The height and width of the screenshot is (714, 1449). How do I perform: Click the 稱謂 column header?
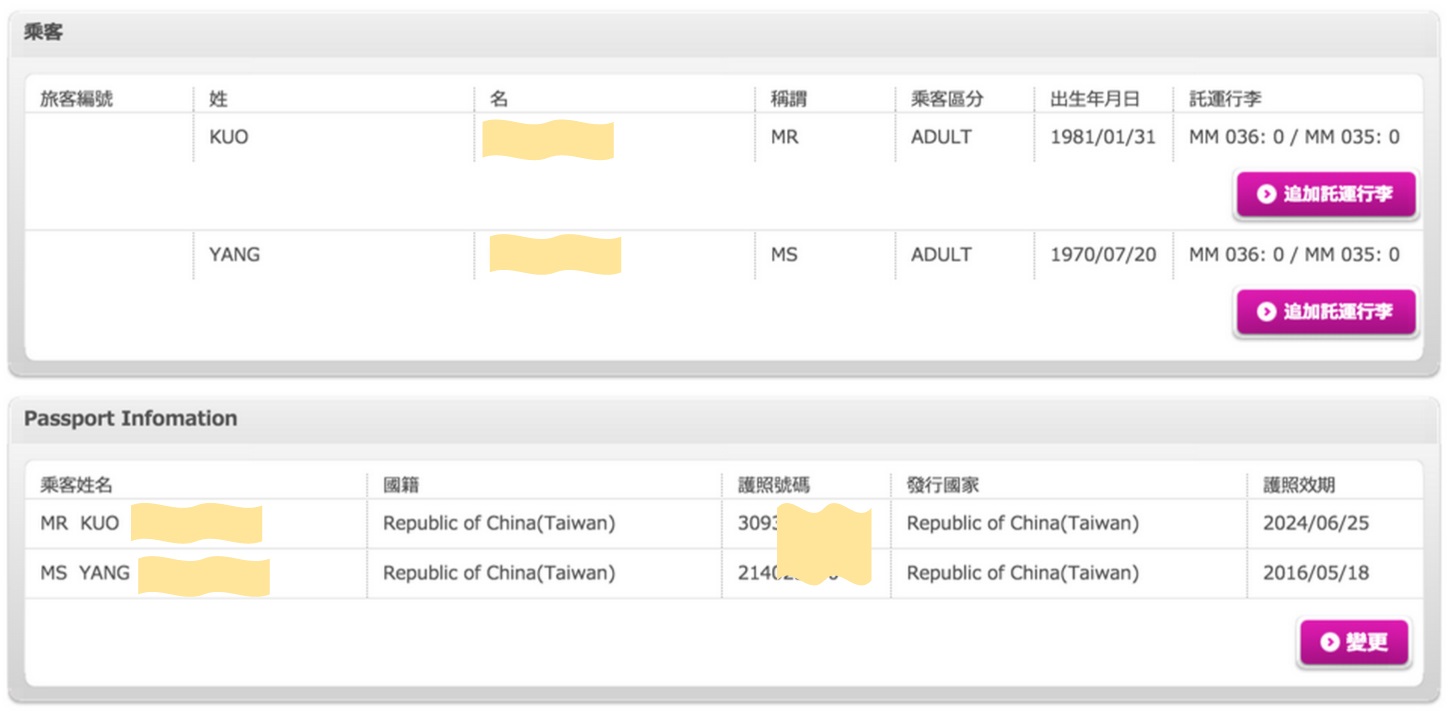tap(788, 99)
